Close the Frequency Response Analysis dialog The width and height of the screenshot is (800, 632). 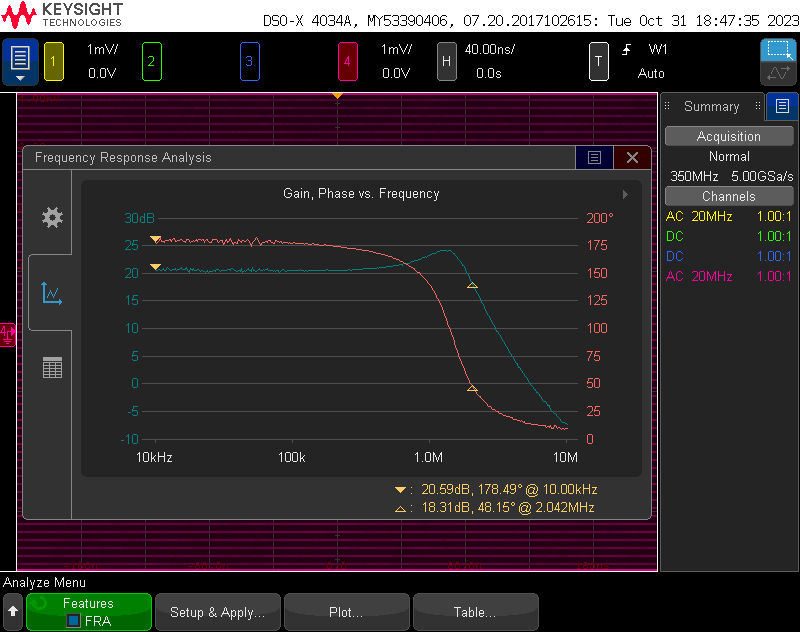(632, 158)
